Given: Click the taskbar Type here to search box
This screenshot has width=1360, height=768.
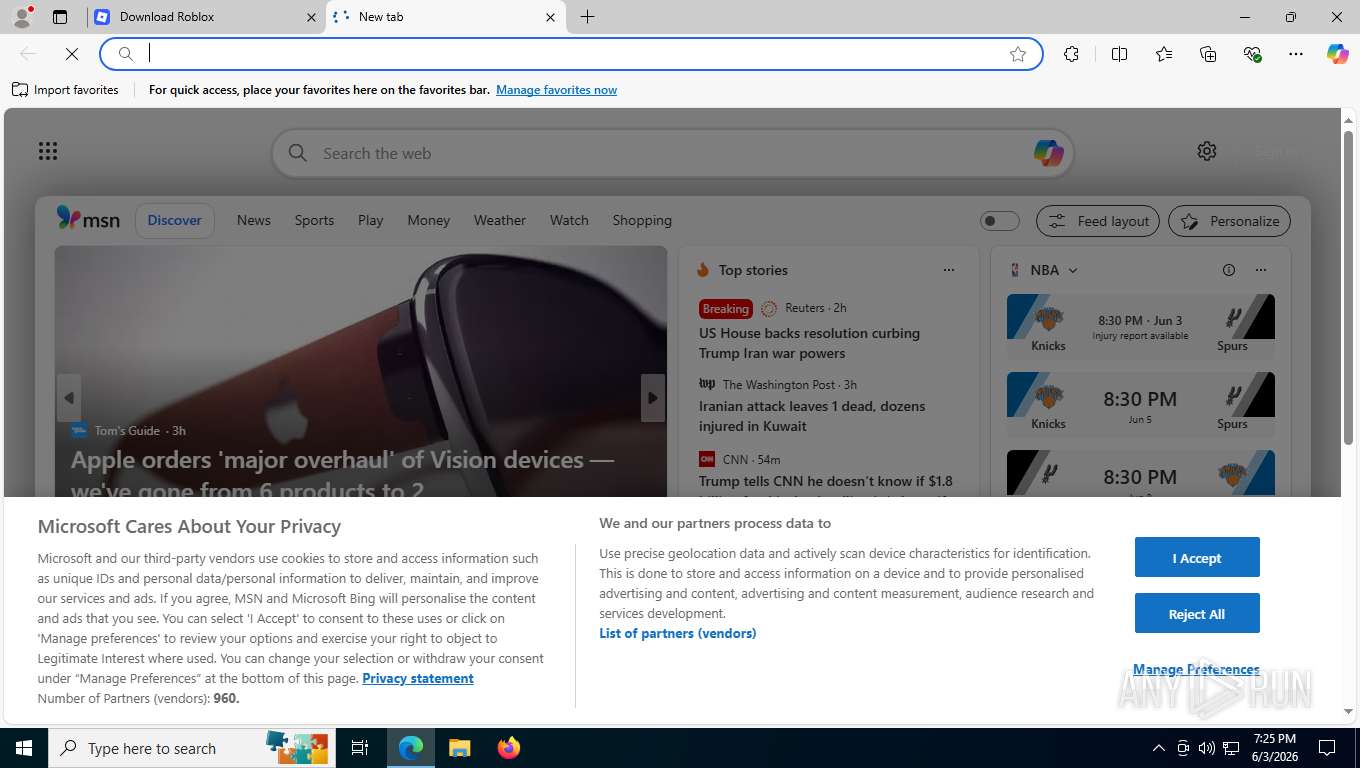Looking at the screenshot, I should pyautogui.click(x=190, y=748).
